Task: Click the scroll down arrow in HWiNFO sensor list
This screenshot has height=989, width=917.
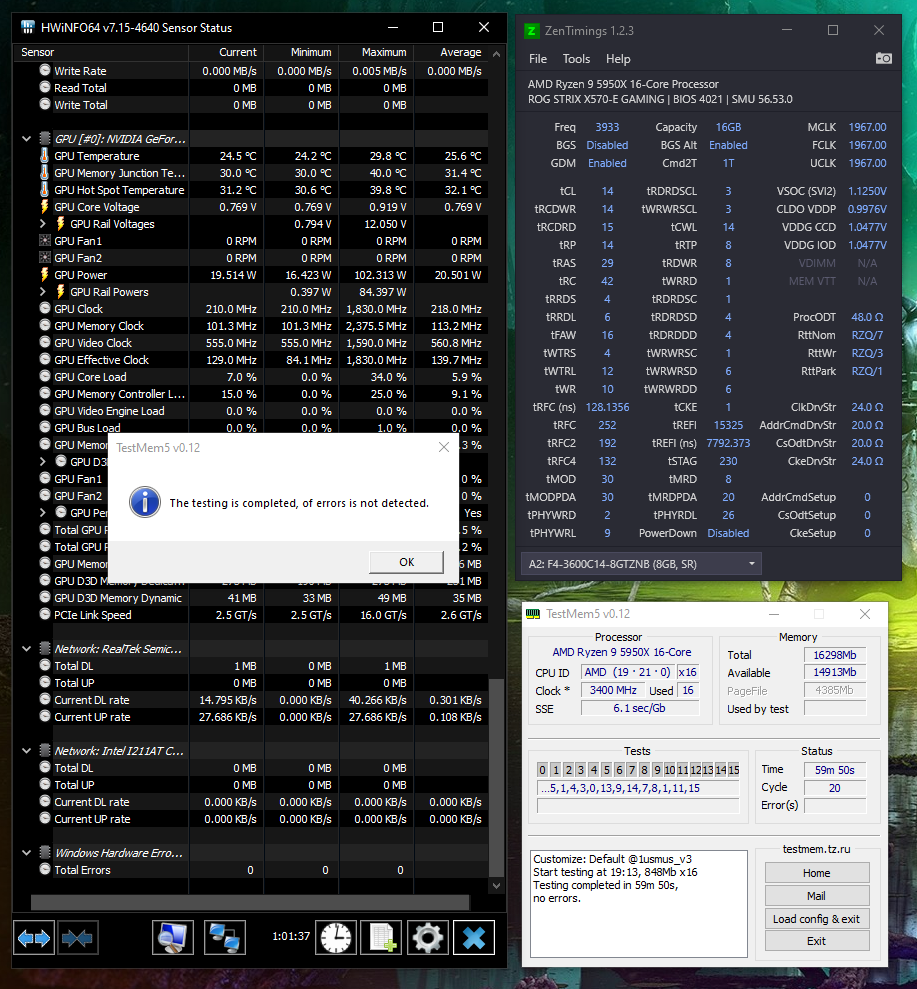Action: 497,886
